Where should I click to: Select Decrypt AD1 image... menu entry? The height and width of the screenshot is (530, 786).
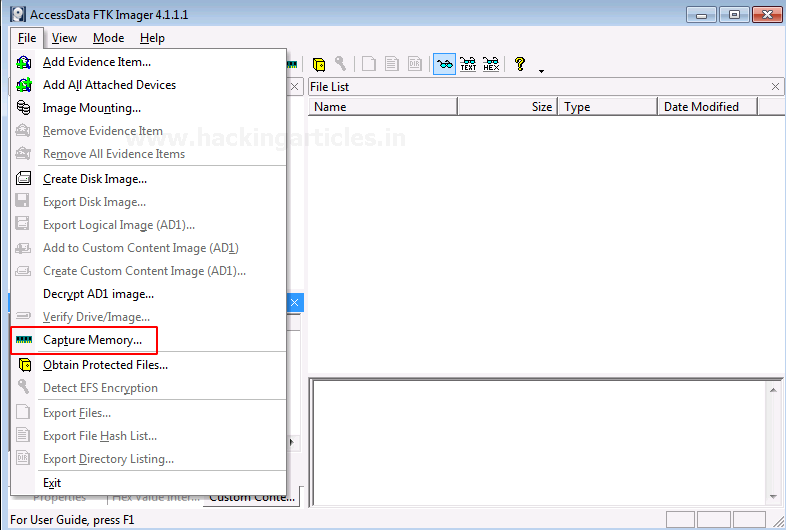pyautogui.click(x=149, y=294)
